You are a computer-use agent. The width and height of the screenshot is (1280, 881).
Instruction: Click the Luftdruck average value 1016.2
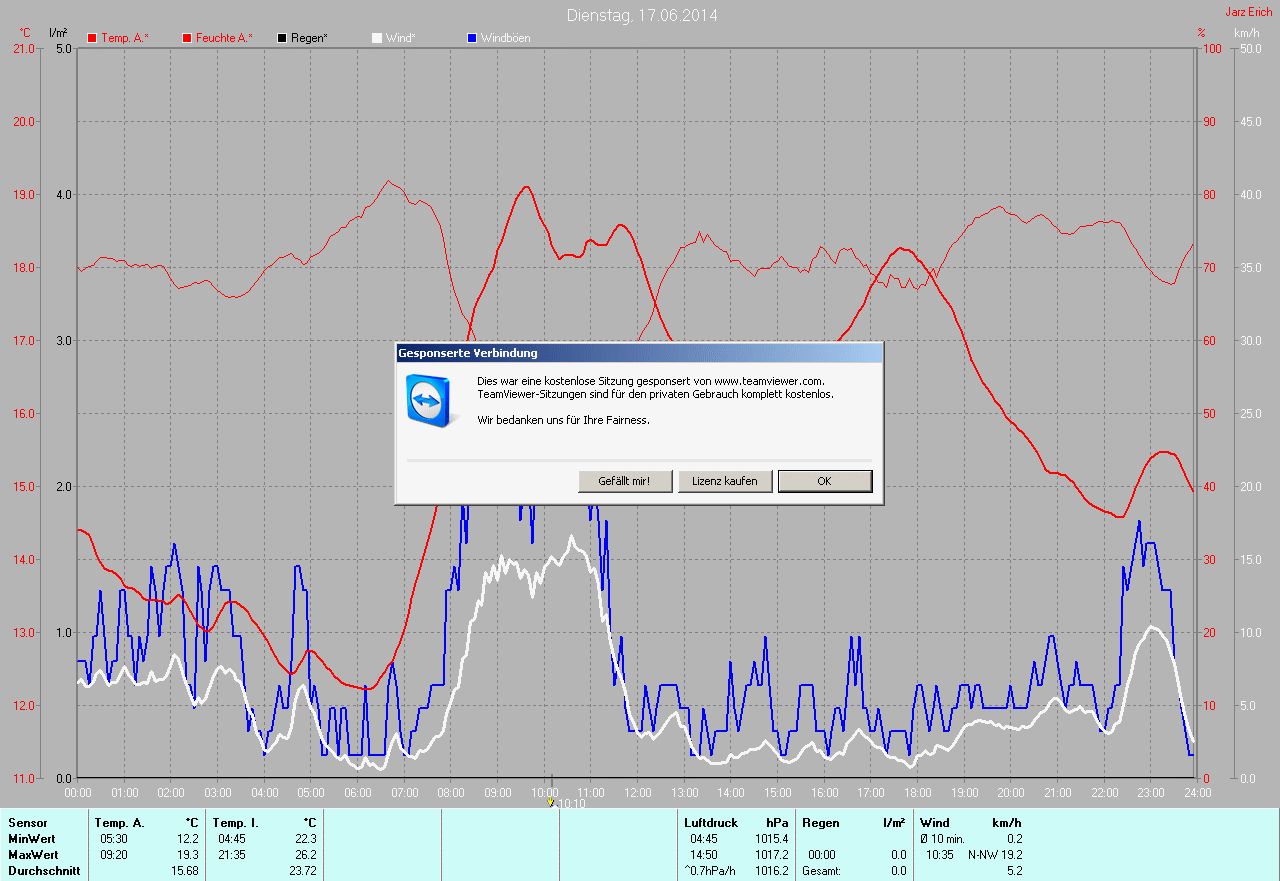click(x=771, y=871)
